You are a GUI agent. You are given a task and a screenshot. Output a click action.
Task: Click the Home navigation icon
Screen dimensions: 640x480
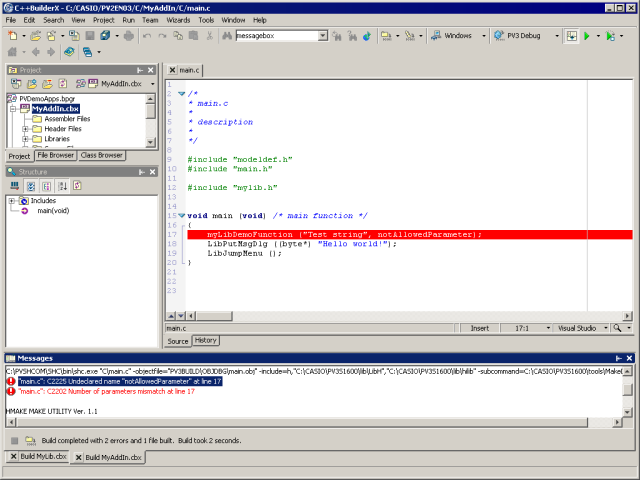pyautogui.click(x=13, y=52)
